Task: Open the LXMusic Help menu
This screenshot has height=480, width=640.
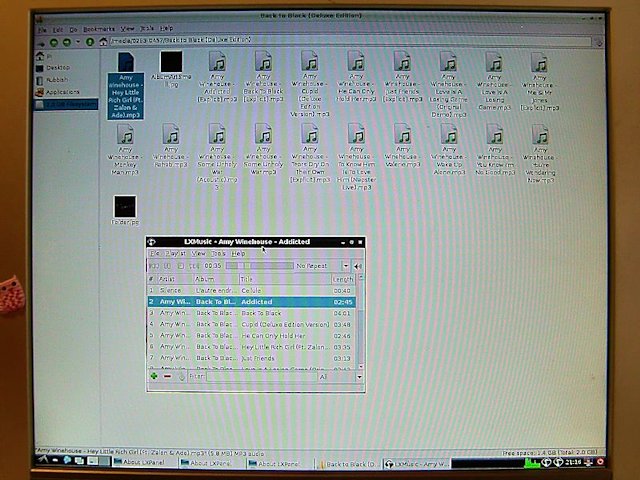Action: (238, 253)
